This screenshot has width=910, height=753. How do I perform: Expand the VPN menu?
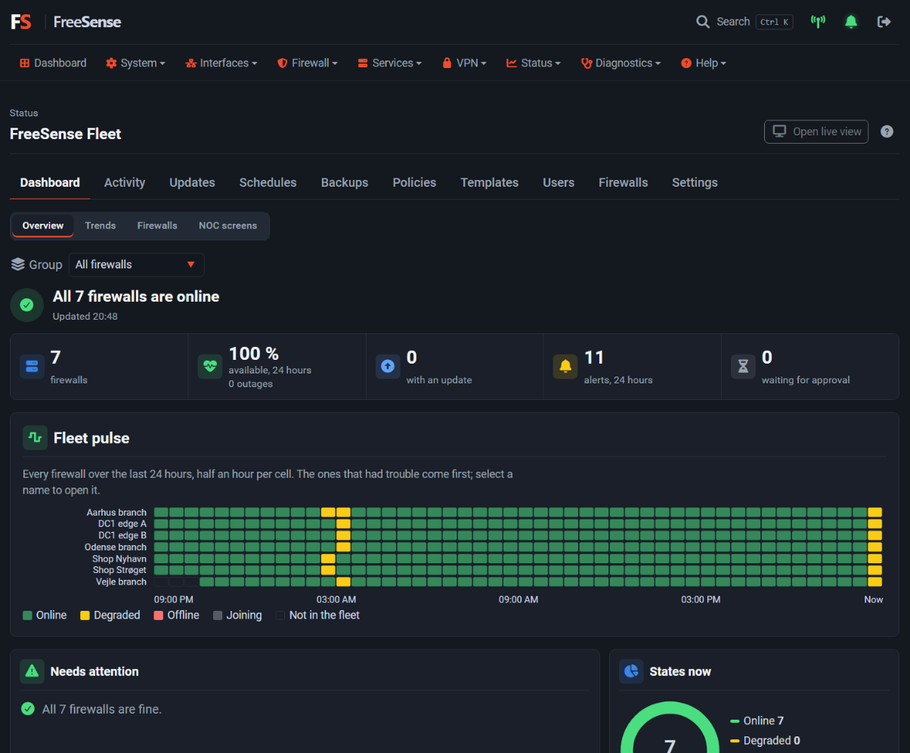click(x=464, y=63)
